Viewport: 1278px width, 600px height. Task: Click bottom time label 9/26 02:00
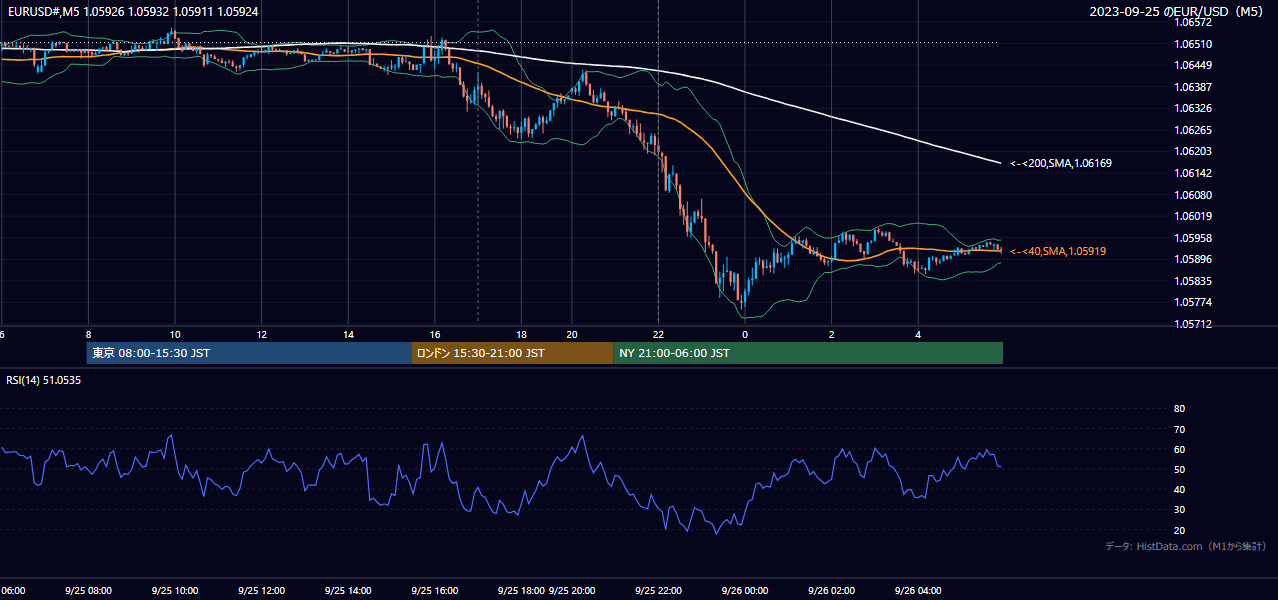coord(832,590)
